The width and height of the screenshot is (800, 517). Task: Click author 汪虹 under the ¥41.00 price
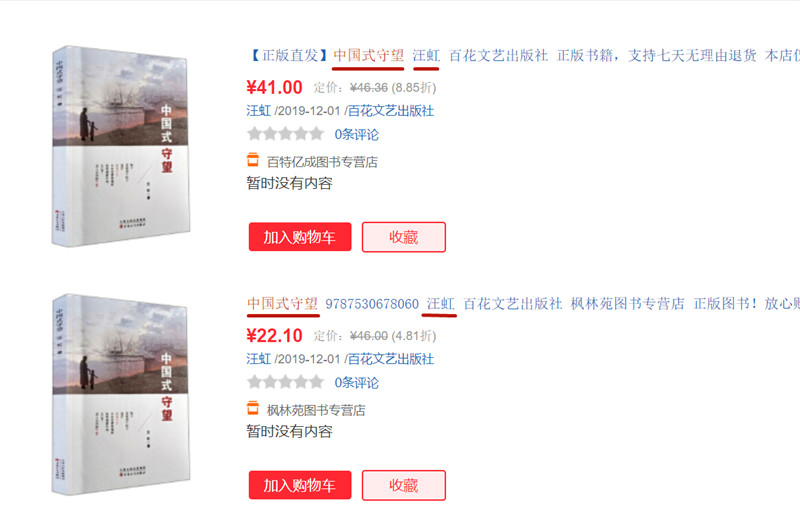[259, 111]
